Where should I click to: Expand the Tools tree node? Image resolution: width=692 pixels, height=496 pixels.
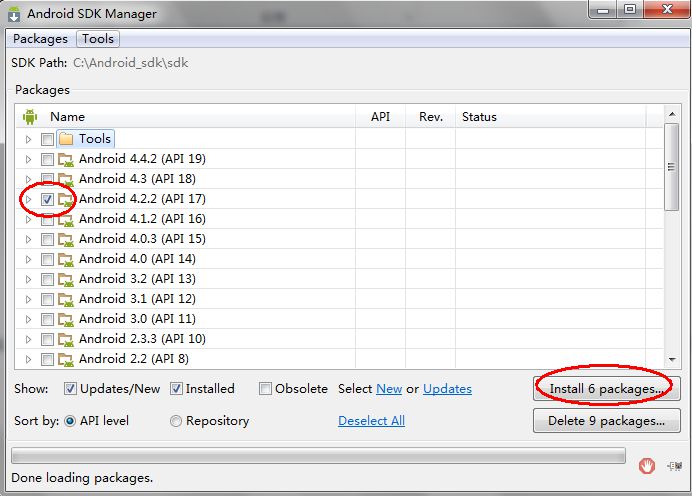click(28, 139)
